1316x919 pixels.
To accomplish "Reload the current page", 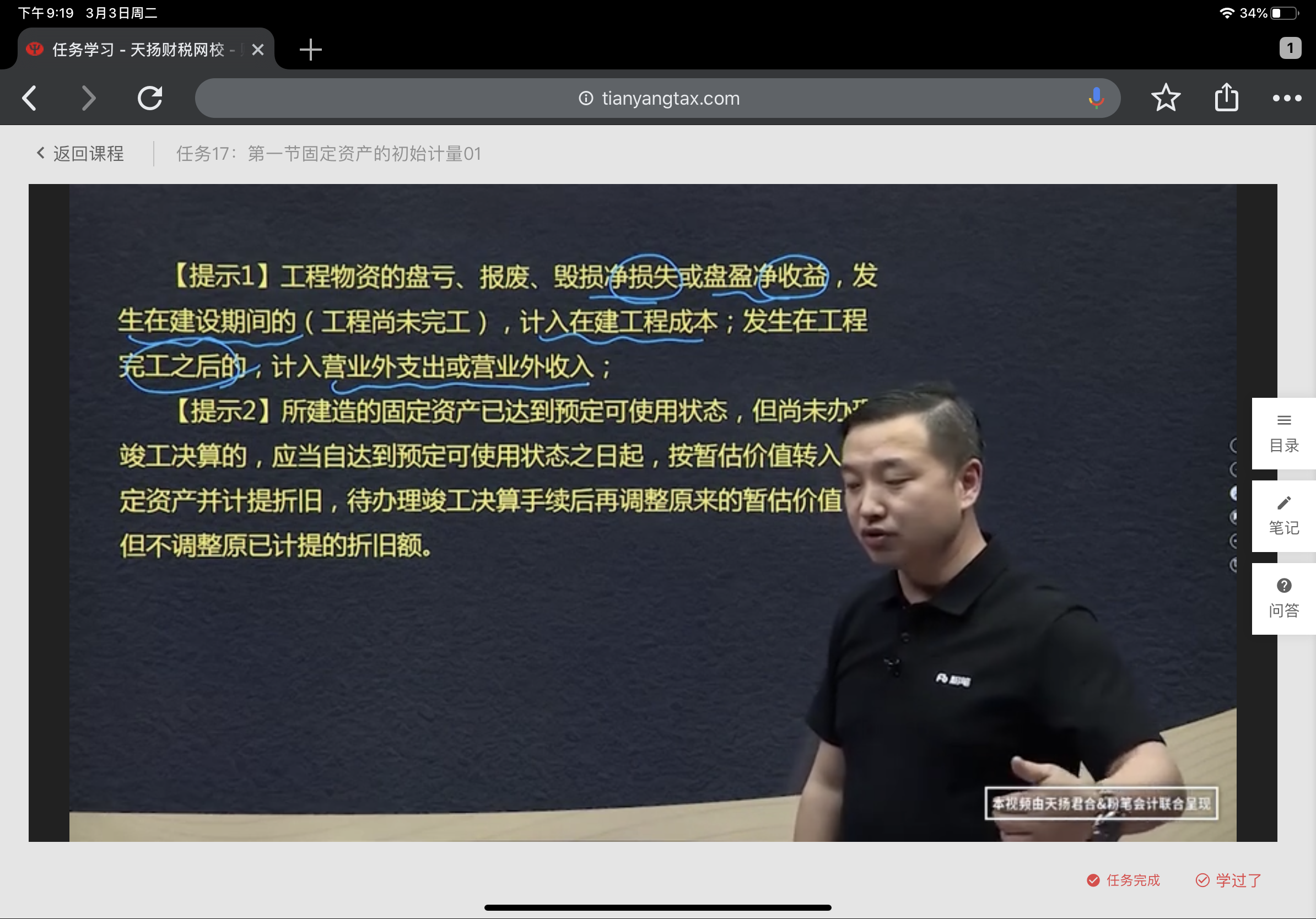I will 150,98.
